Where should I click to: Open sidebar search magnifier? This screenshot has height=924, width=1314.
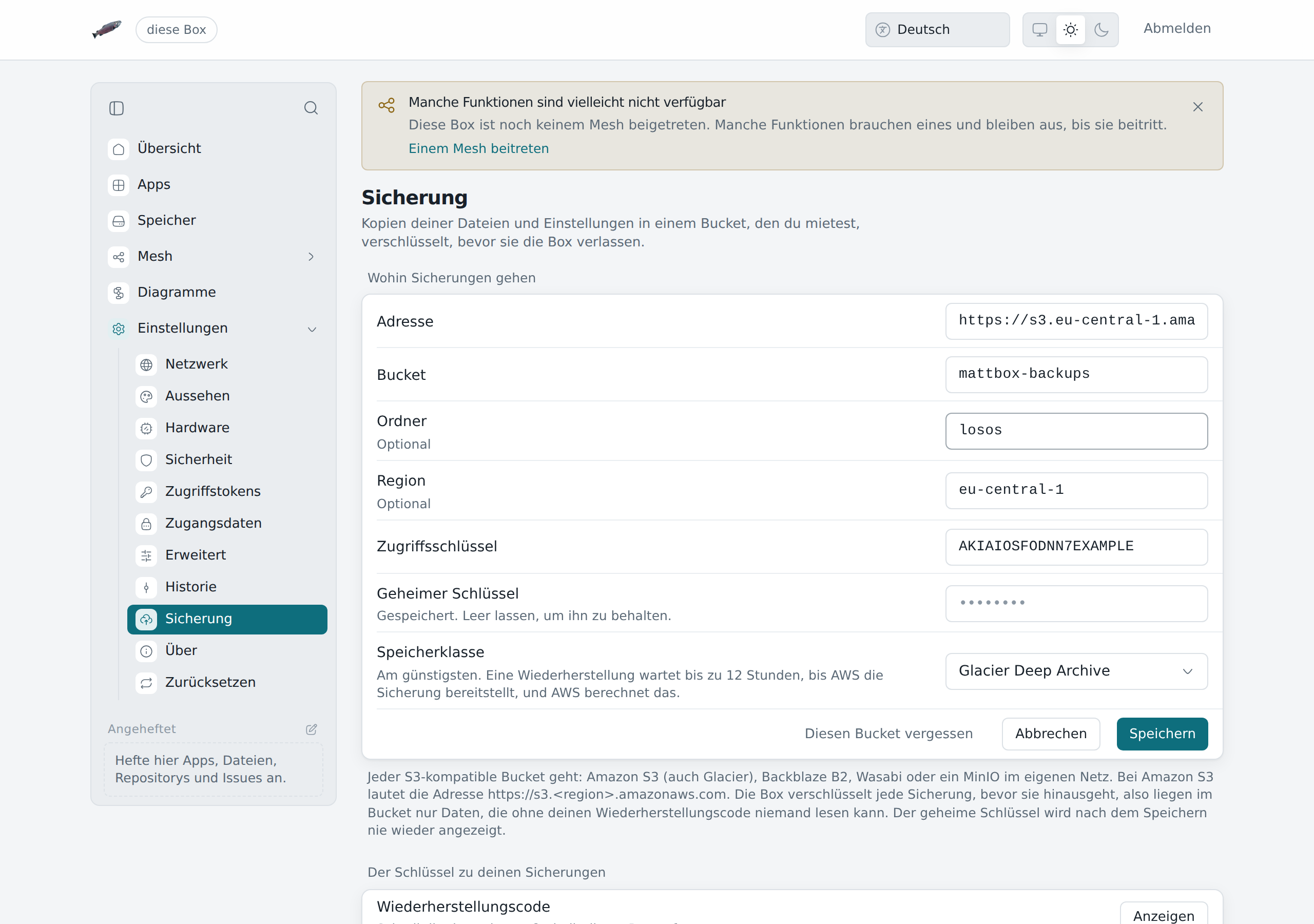[x=311, y=108]
